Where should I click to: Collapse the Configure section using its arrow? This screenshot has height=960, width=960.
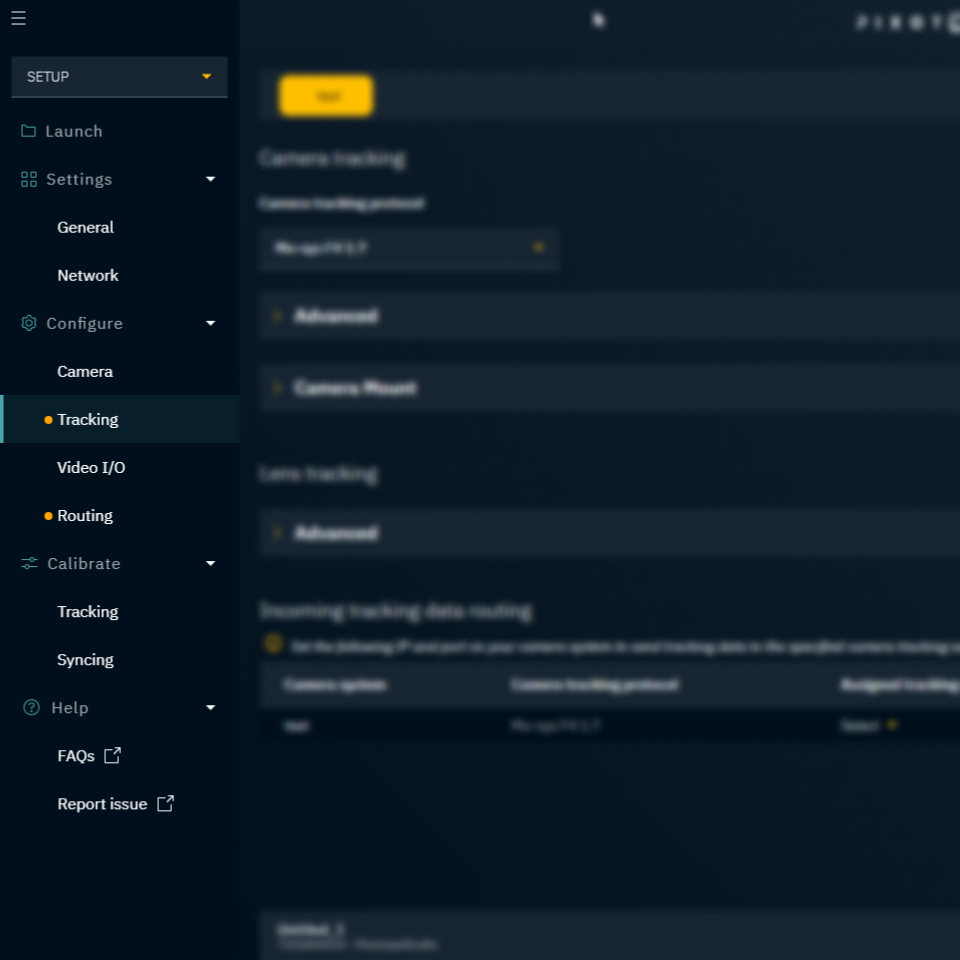click(210, 323)
